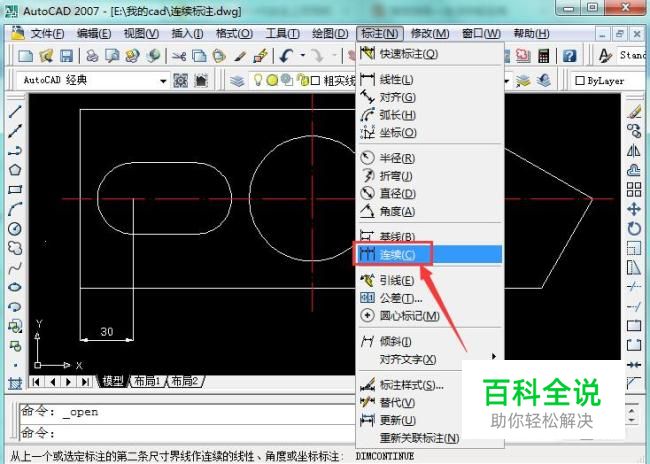Image resolution: width=650 pixels, height=464 pixels.
Task: Select the Construction line tool
Action: click(x=15, y=131)
